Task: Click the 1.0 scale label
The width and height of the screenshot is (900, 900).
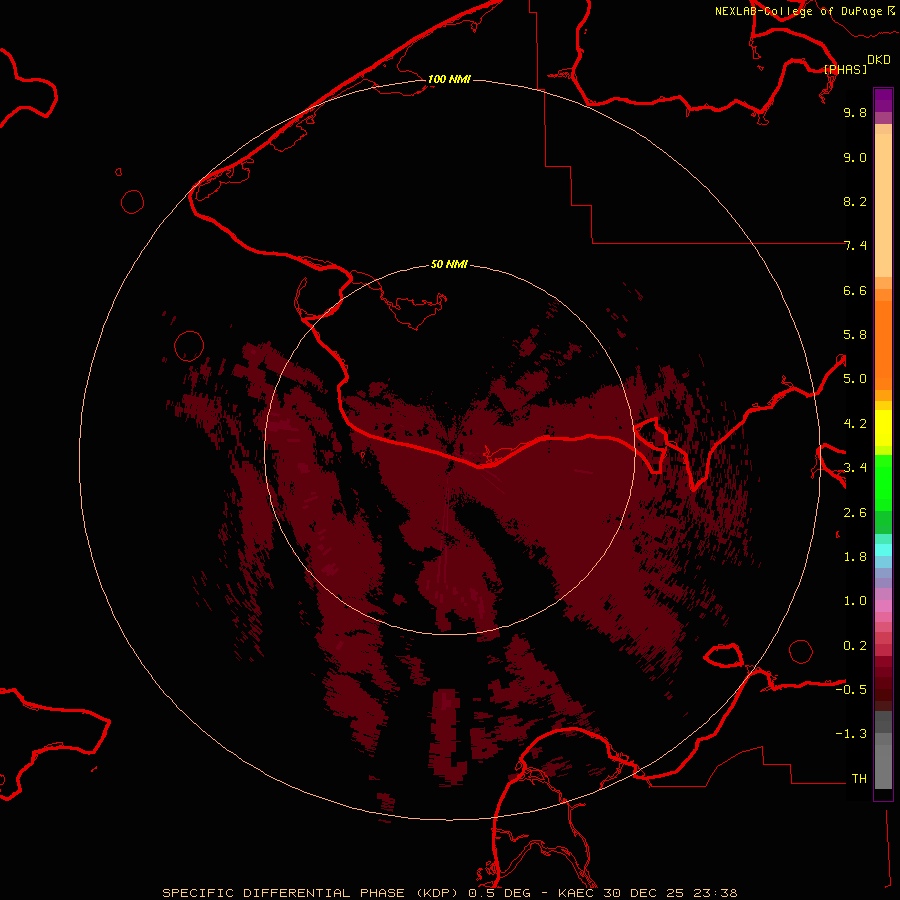Action: point(855,601)
